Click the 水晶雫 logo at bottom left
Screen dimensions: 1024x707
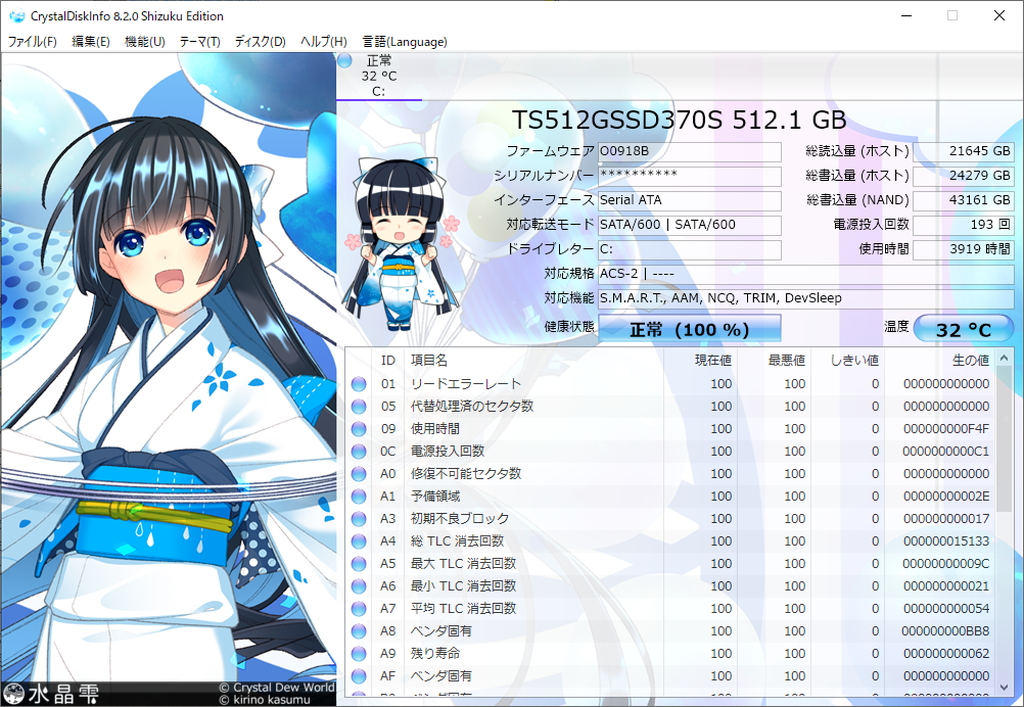[52, 694]
